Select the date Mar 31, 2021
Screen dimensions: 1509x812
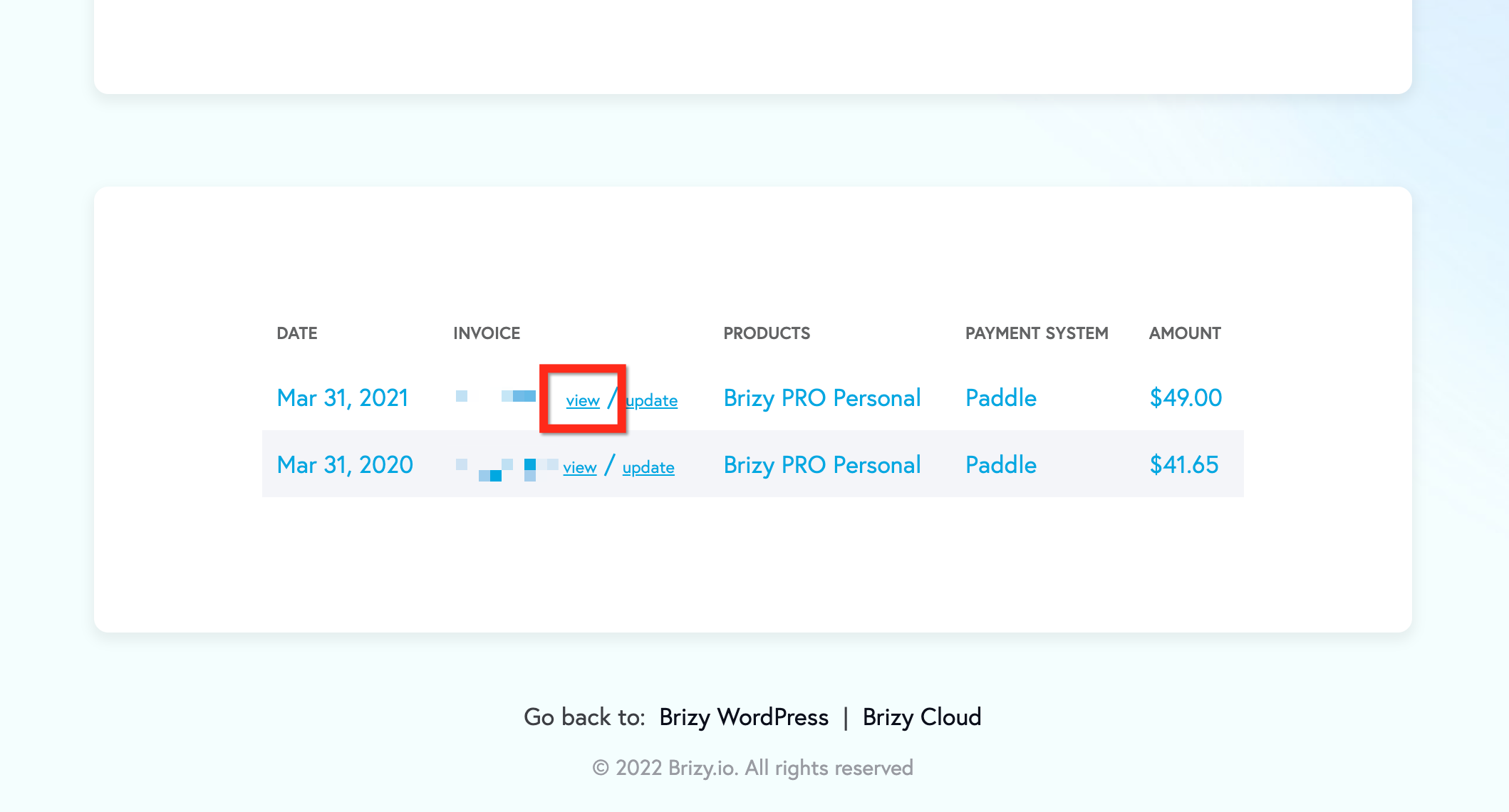(343, 397)
